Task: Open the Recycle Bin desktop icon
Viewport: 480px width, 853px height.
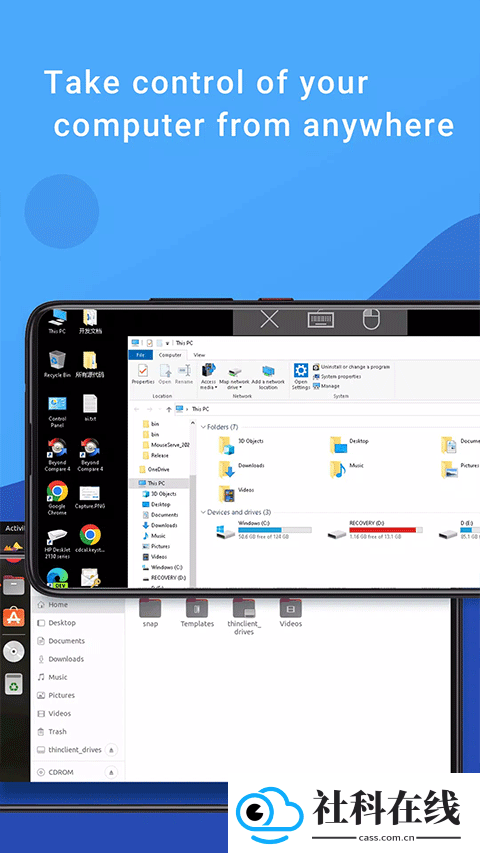Action: [x=57, y=364]
